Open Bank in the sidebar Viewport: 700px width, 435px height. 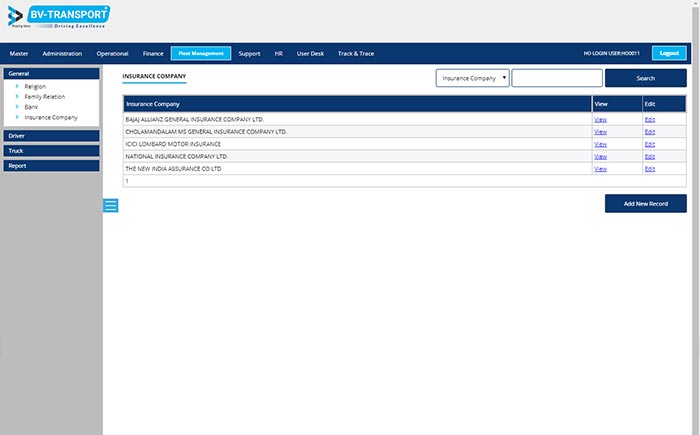coord(31,107)
